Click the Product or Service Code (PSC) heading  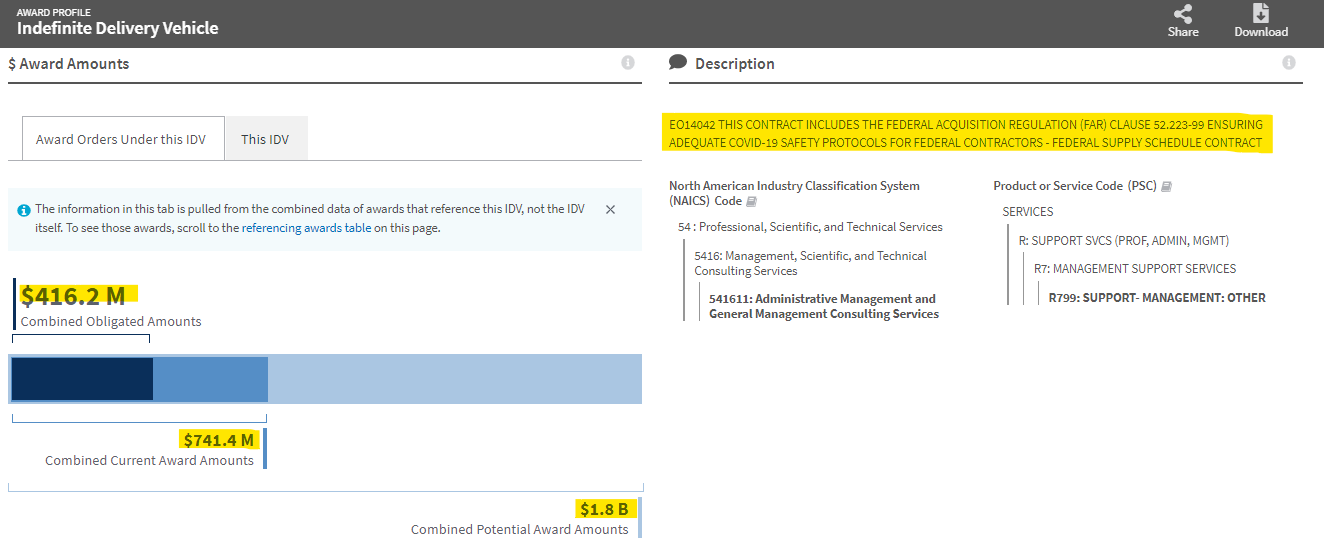click(1075, 186)
